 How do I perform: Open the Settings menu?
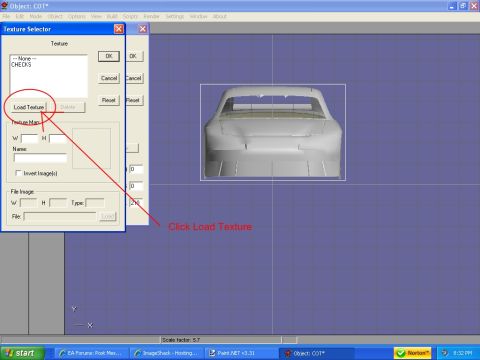(175, 16)
